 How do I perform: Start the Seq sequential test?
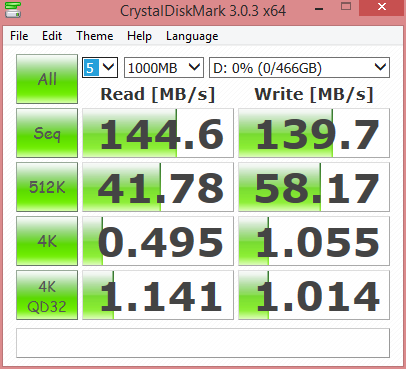[47, 133]
